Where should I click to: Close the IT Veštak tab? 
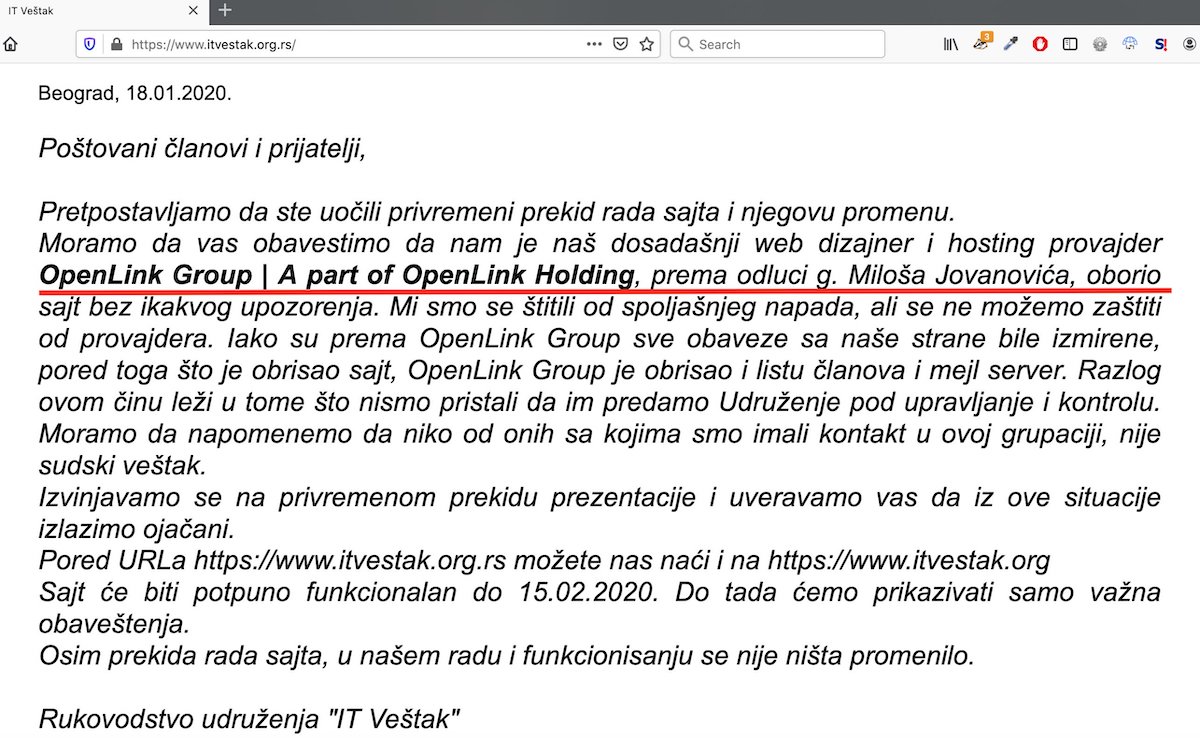(194, 10)
